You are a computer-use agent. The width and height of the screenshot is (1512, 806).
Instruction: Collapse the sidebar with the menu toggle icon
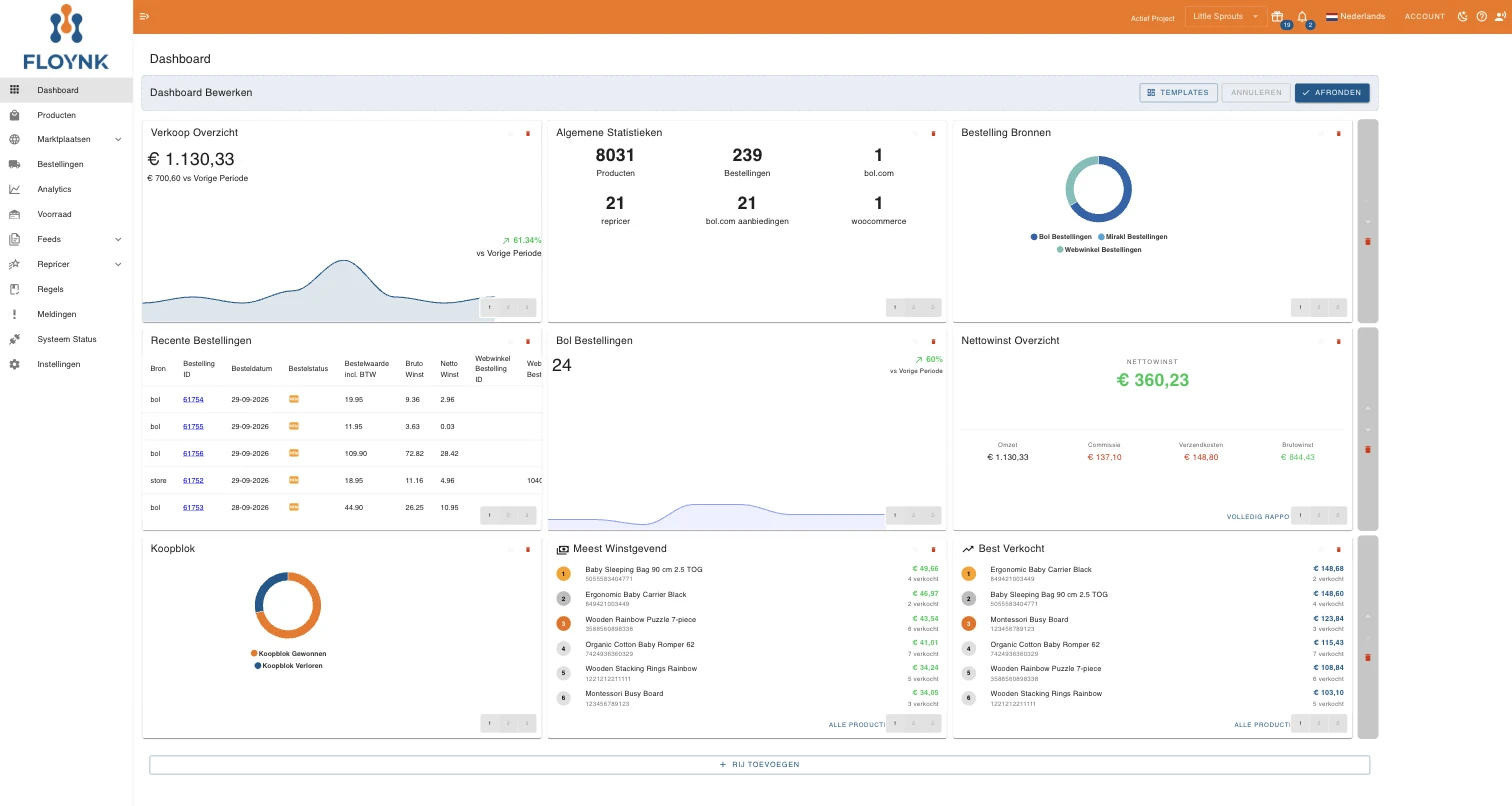tap(144, 16)
